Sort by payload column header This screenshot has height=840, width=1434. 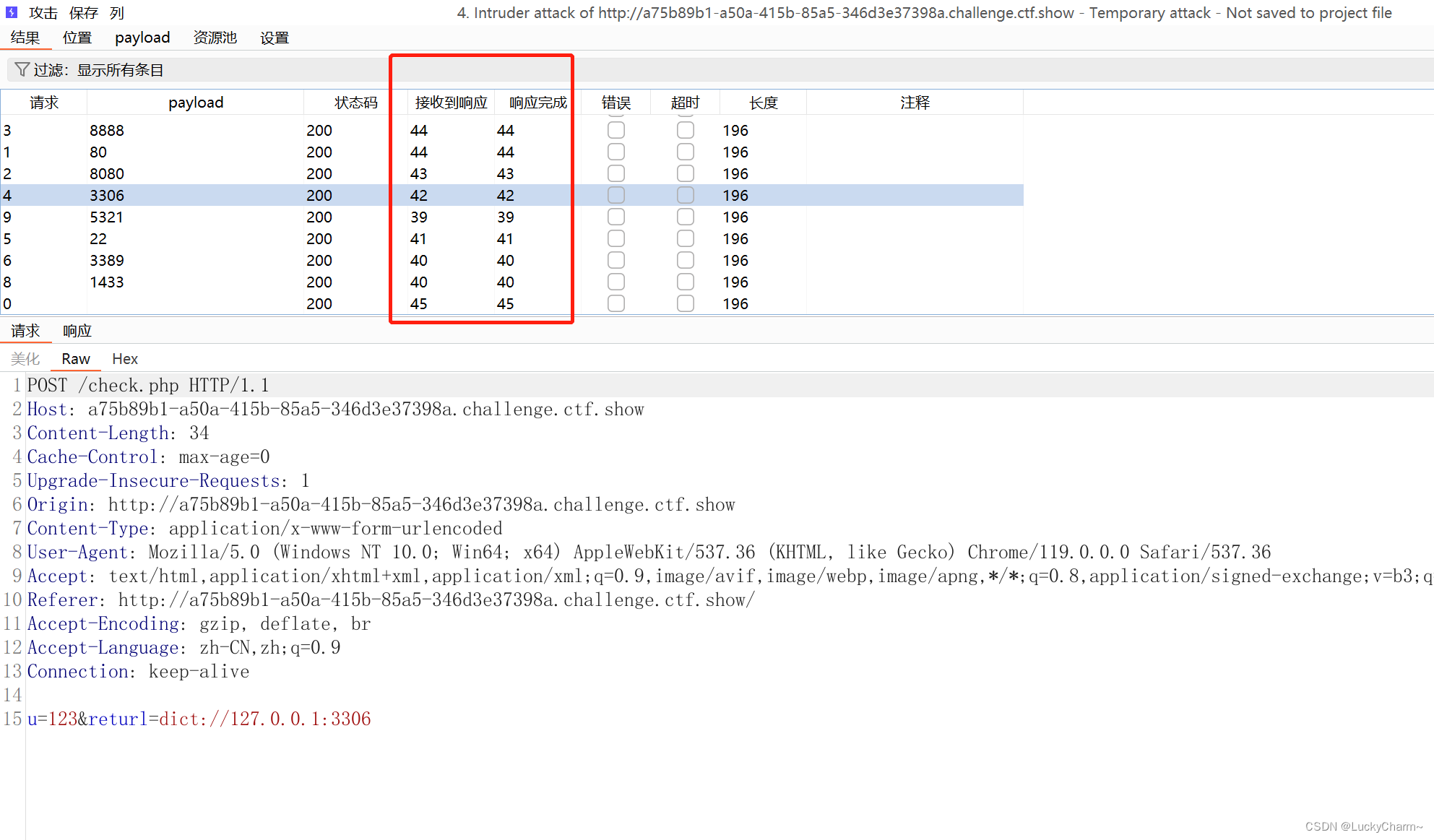[x=196, y=103]
